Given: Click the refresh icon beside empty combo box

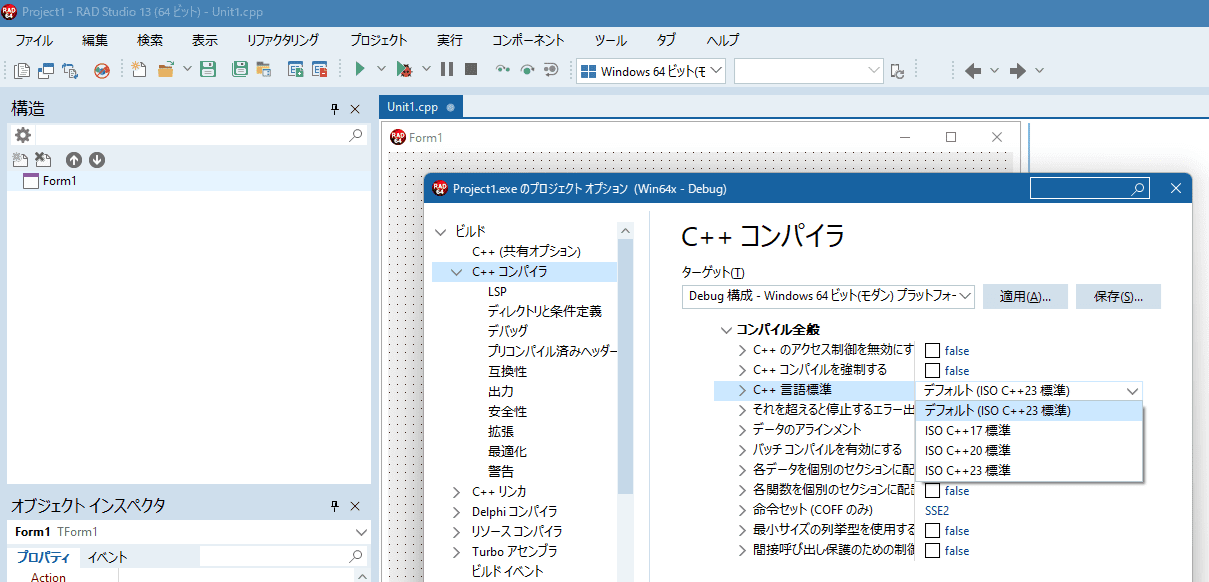Looking at the screenshot, I should (x=898, y=71).
